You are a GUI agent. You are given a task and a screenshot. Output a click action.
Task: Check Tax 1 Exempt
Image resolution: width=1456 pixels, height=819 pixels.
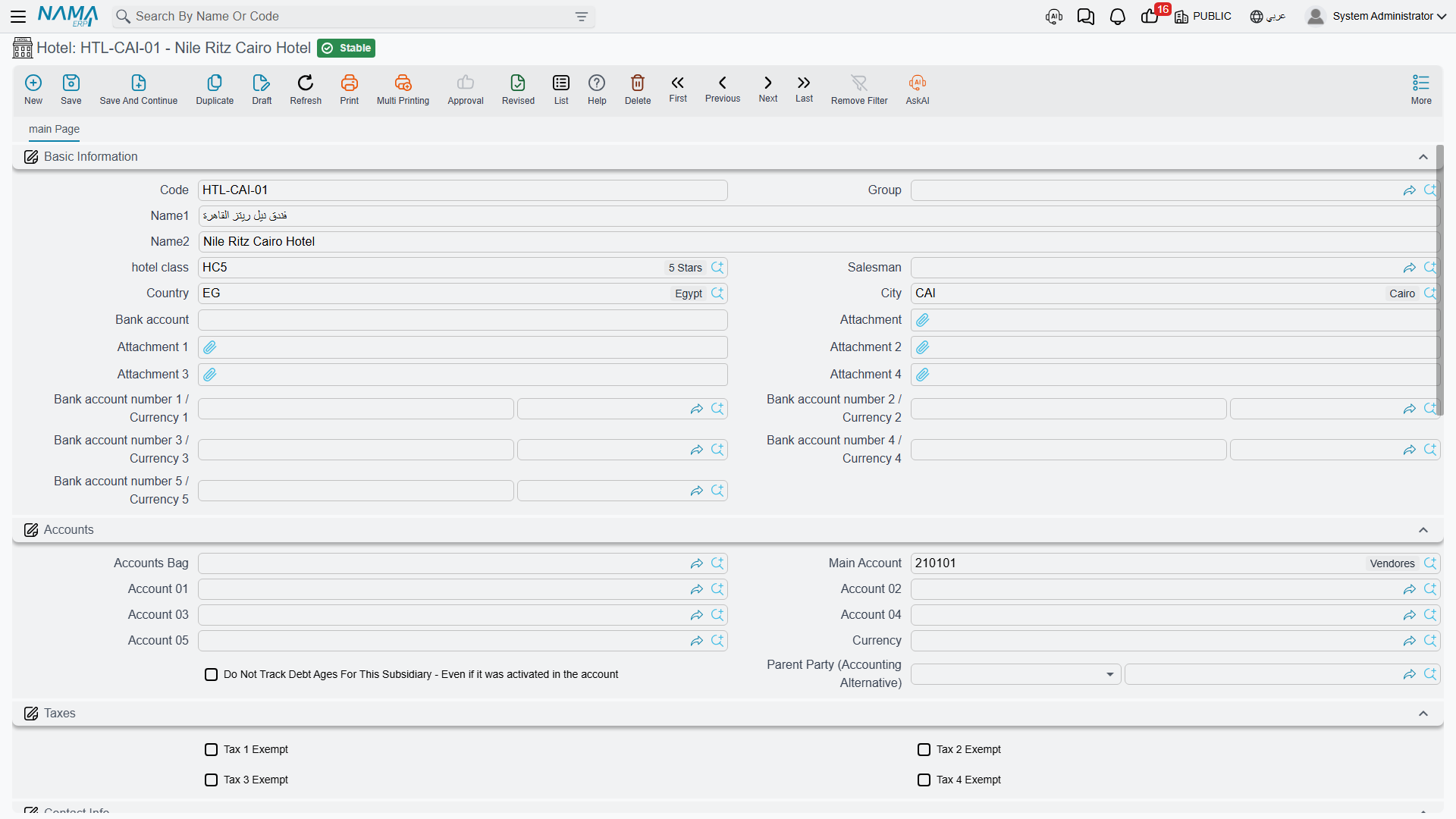tap(212, 749)
